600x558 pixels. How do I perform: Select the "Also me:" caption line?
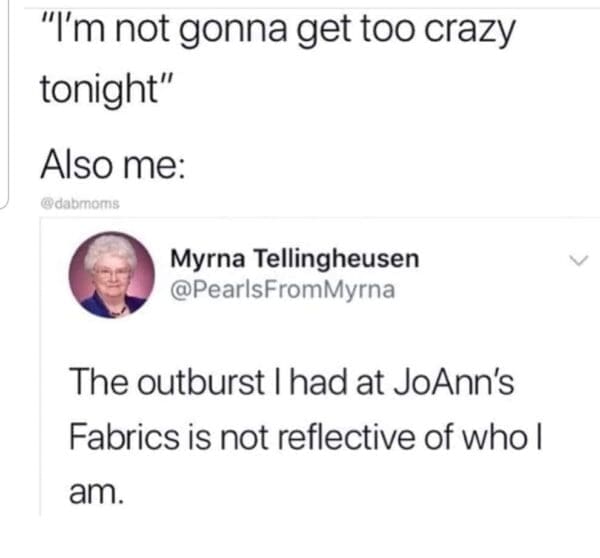tap(112, 163)
